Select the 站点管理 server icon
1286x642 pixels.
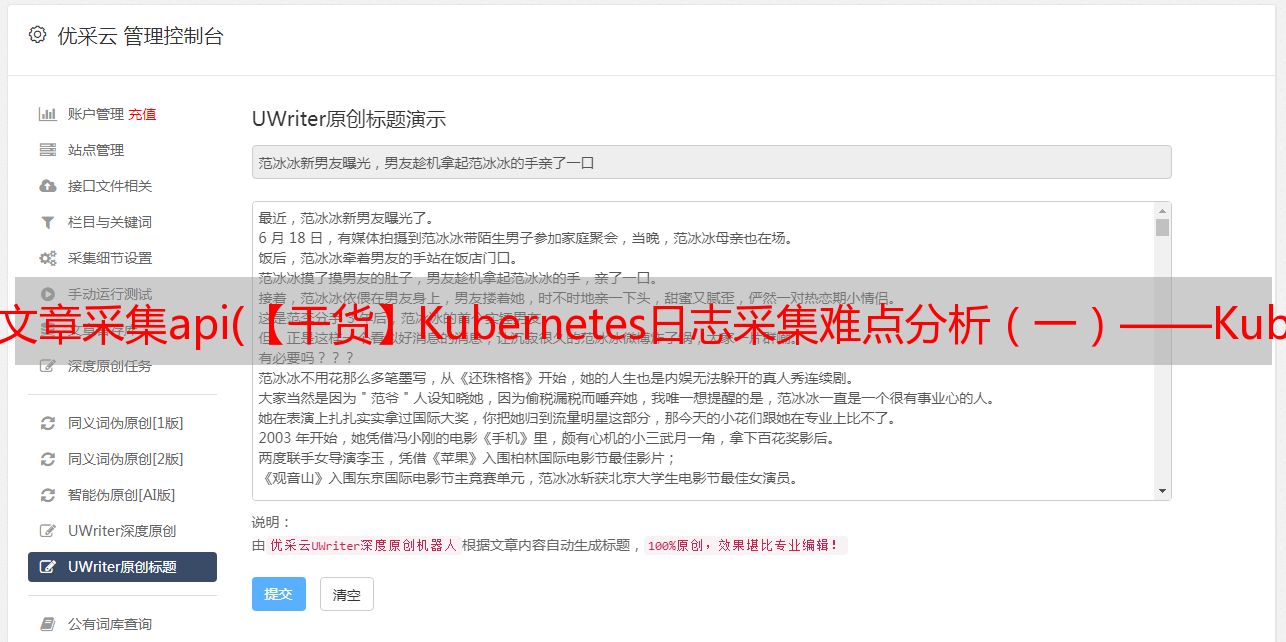[47, 150]
